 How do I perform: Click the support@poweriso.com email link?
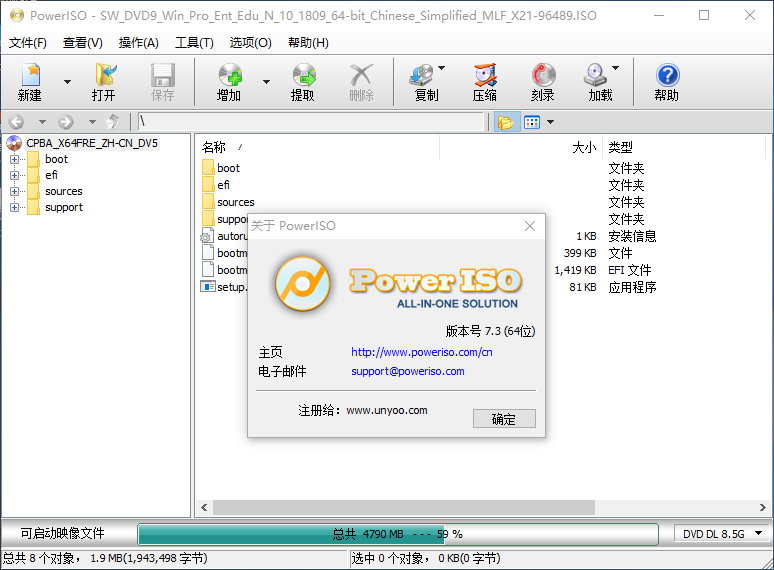pos(408,371)
